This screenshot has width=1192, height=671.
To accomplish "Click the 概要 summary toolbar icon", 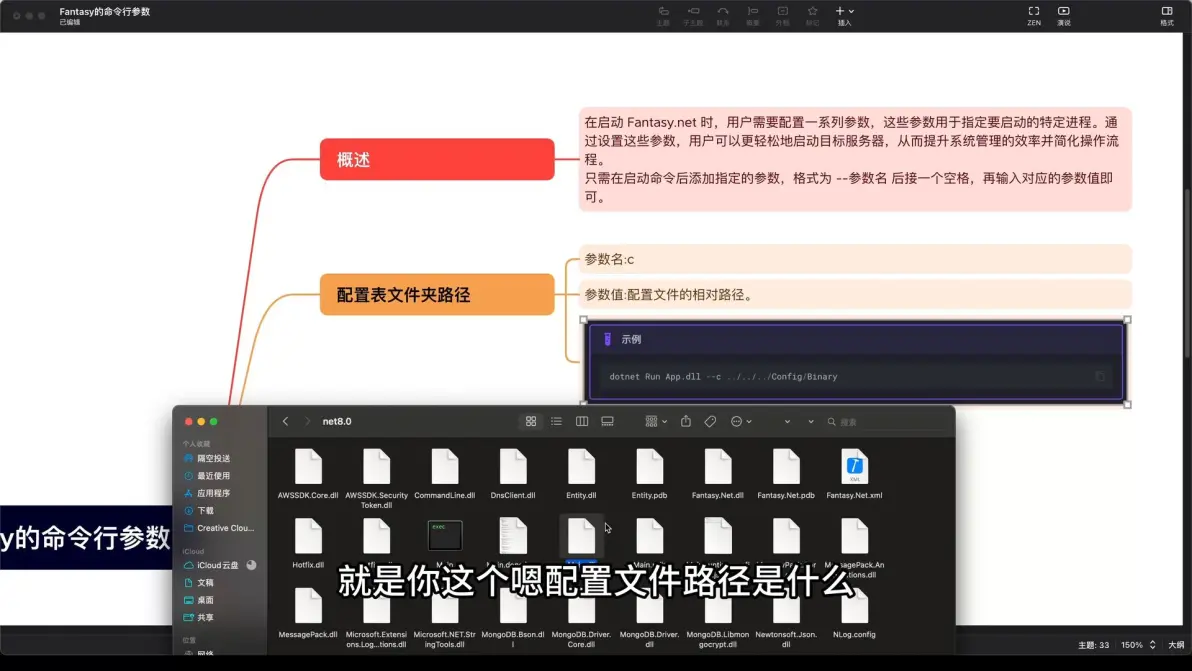I will point(753,15).
